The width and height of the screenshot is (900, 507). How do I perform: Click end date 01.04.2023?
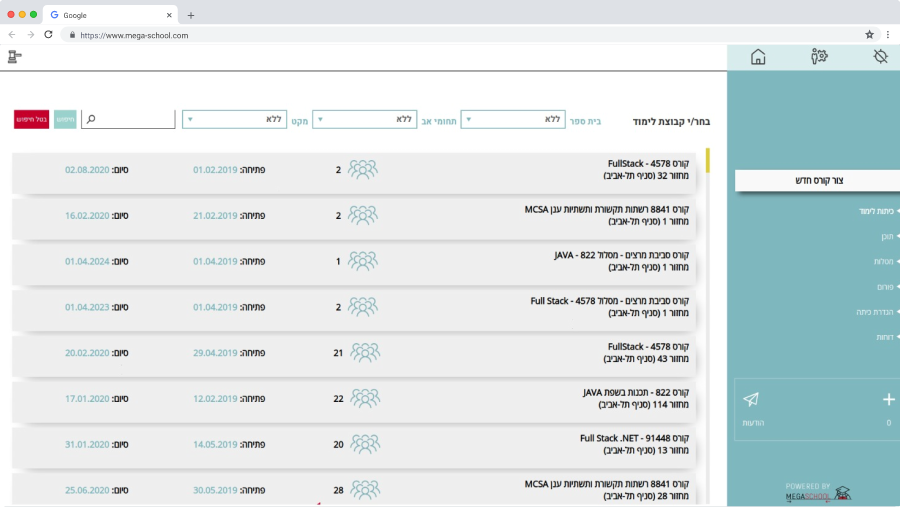click(87, 307)
